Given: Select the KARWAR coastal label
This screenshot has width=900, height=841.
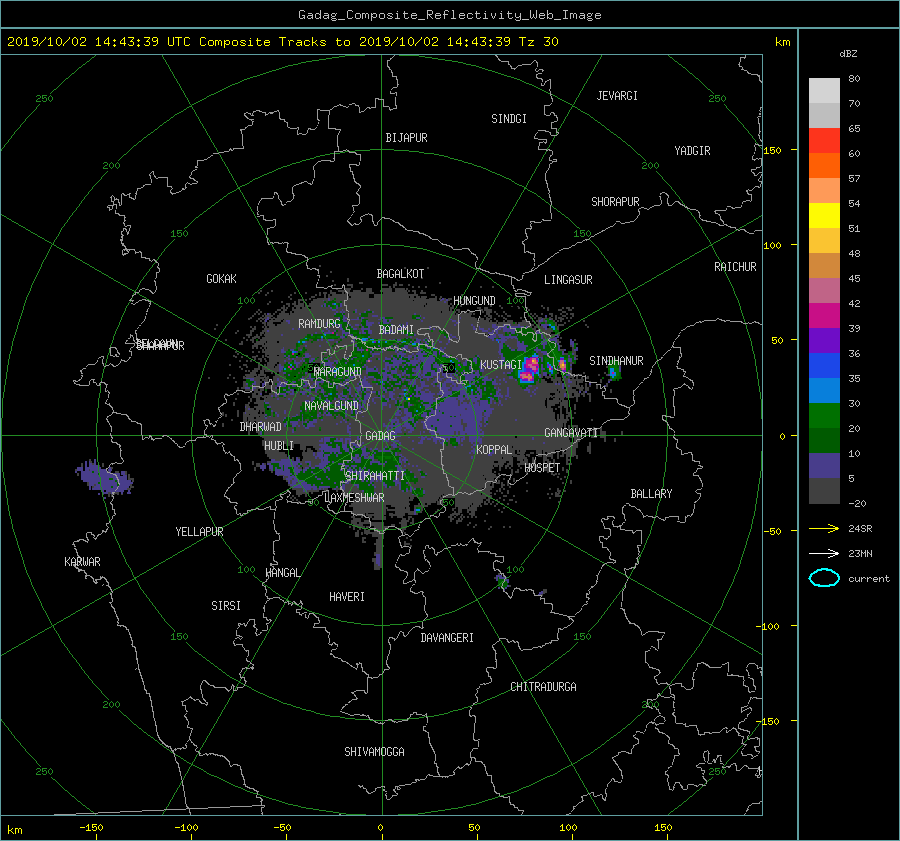Looking at the screenshot, I should click(x=82, y=561).
